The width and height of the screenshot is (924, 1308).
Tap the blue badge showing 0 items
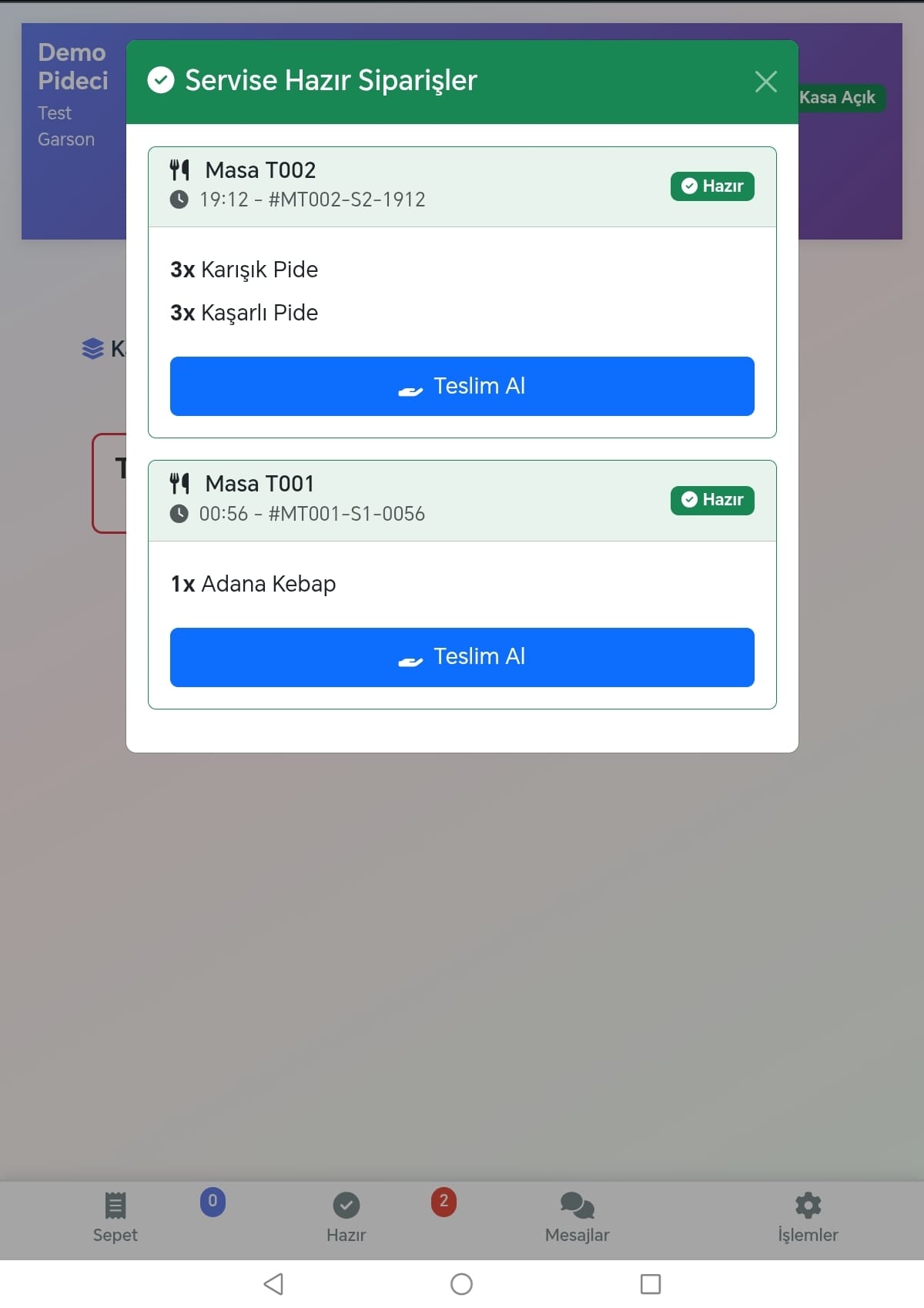point(212,1201)
